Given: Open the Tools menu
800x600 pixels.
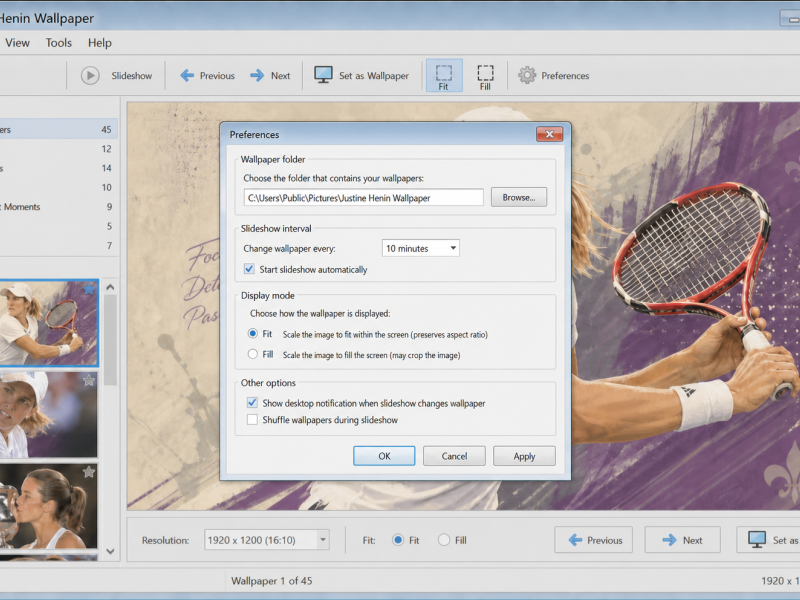Looking at the screenshot, I should (x=59, y=43).
